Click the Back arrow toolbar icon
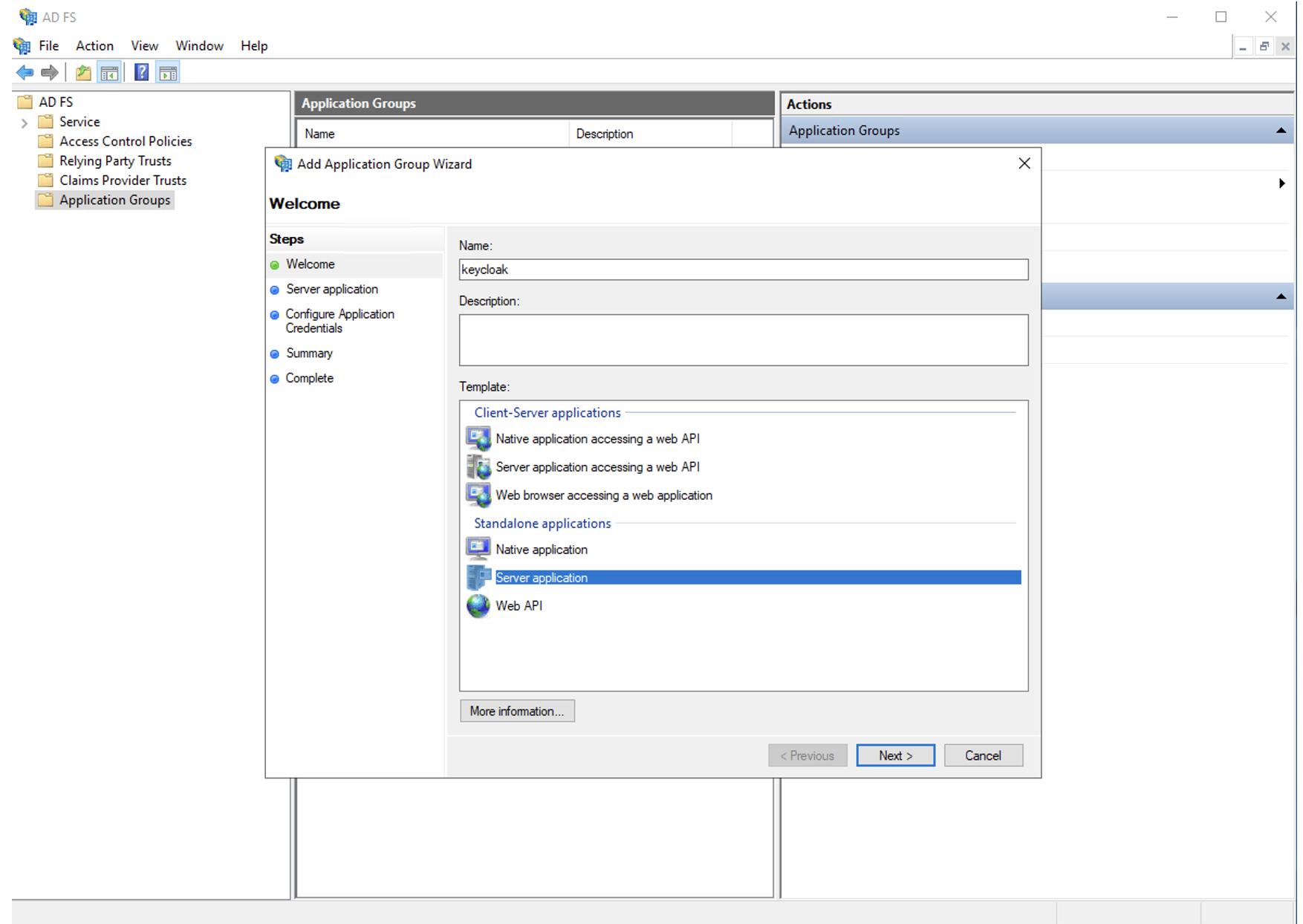 pos(25,73)
